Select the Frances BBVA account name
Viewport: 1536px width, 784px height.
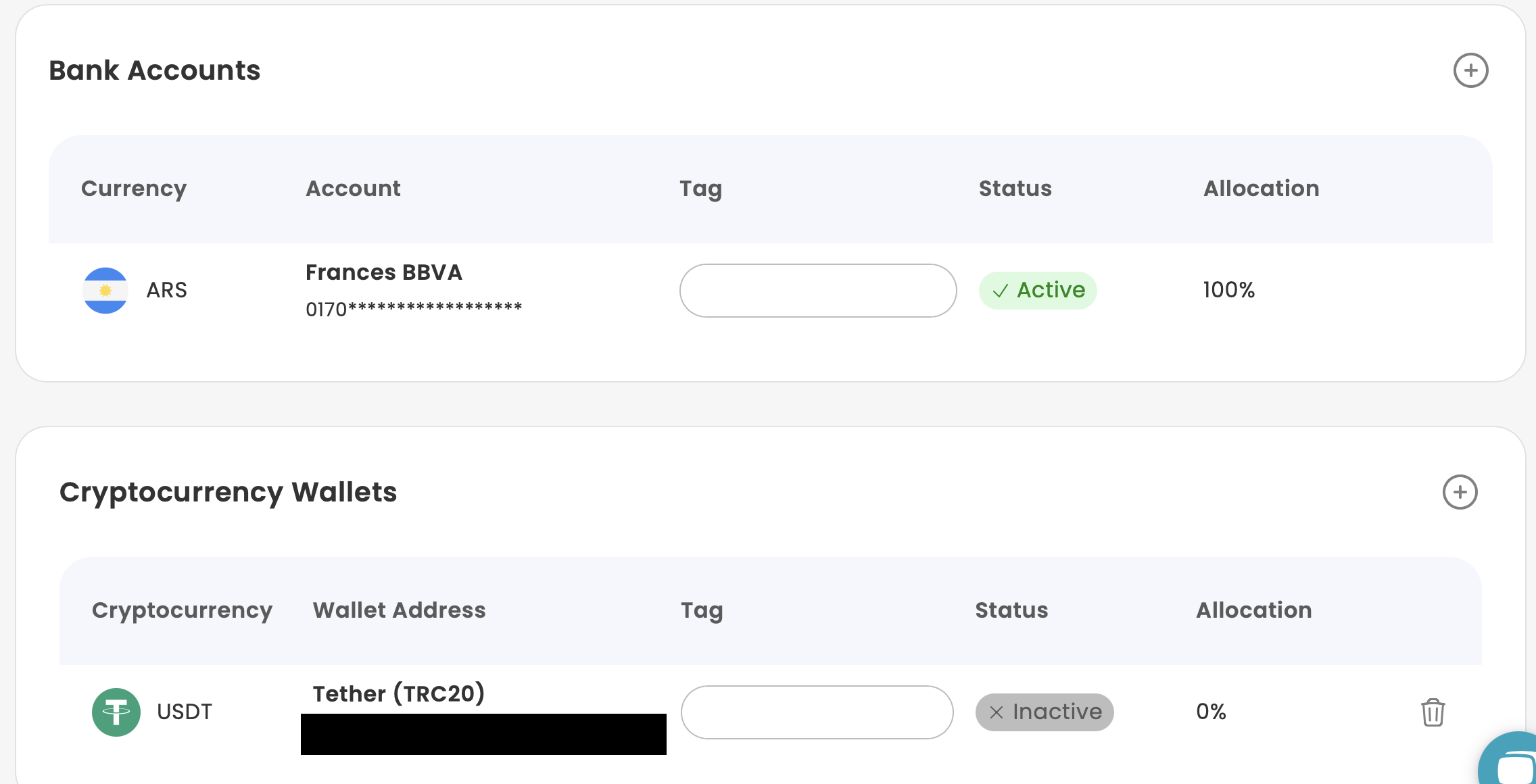[384, 272]
